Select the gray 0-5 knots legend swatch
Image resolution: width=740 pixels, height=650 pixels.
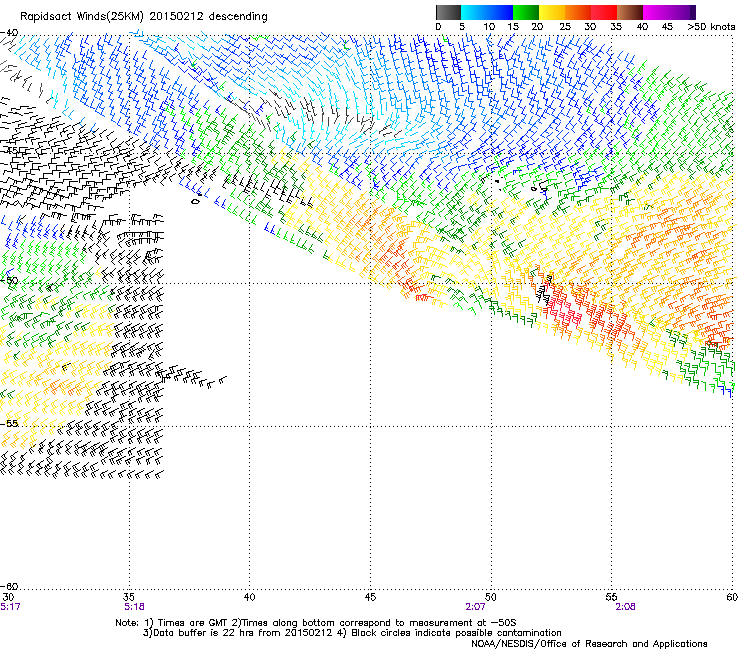coord(448,12)
